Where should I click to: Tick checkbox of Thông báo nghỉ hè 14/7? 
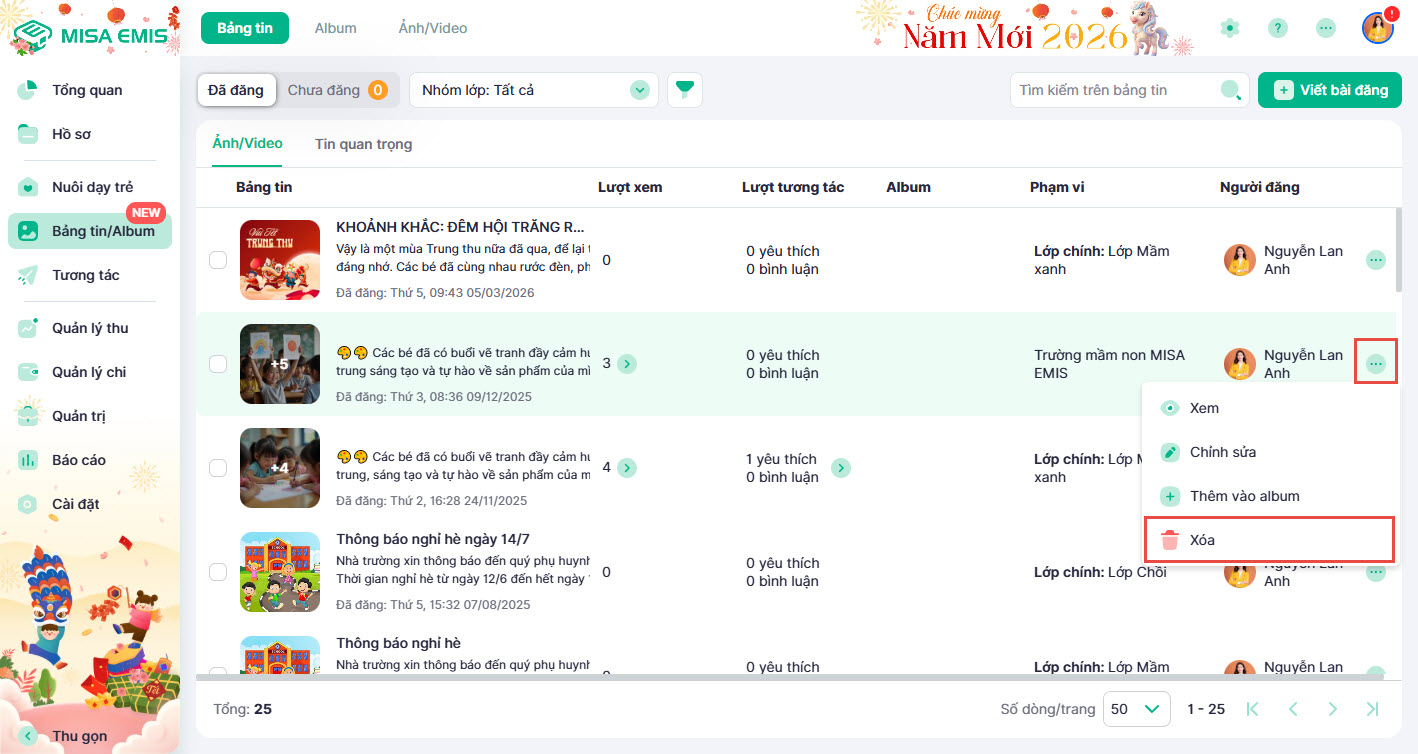point(218,572)
